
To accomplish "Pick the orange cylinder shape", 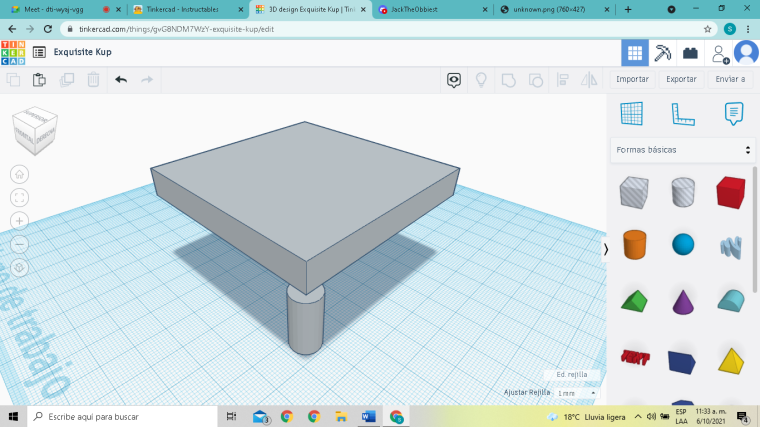I will (x=634, y=245).
